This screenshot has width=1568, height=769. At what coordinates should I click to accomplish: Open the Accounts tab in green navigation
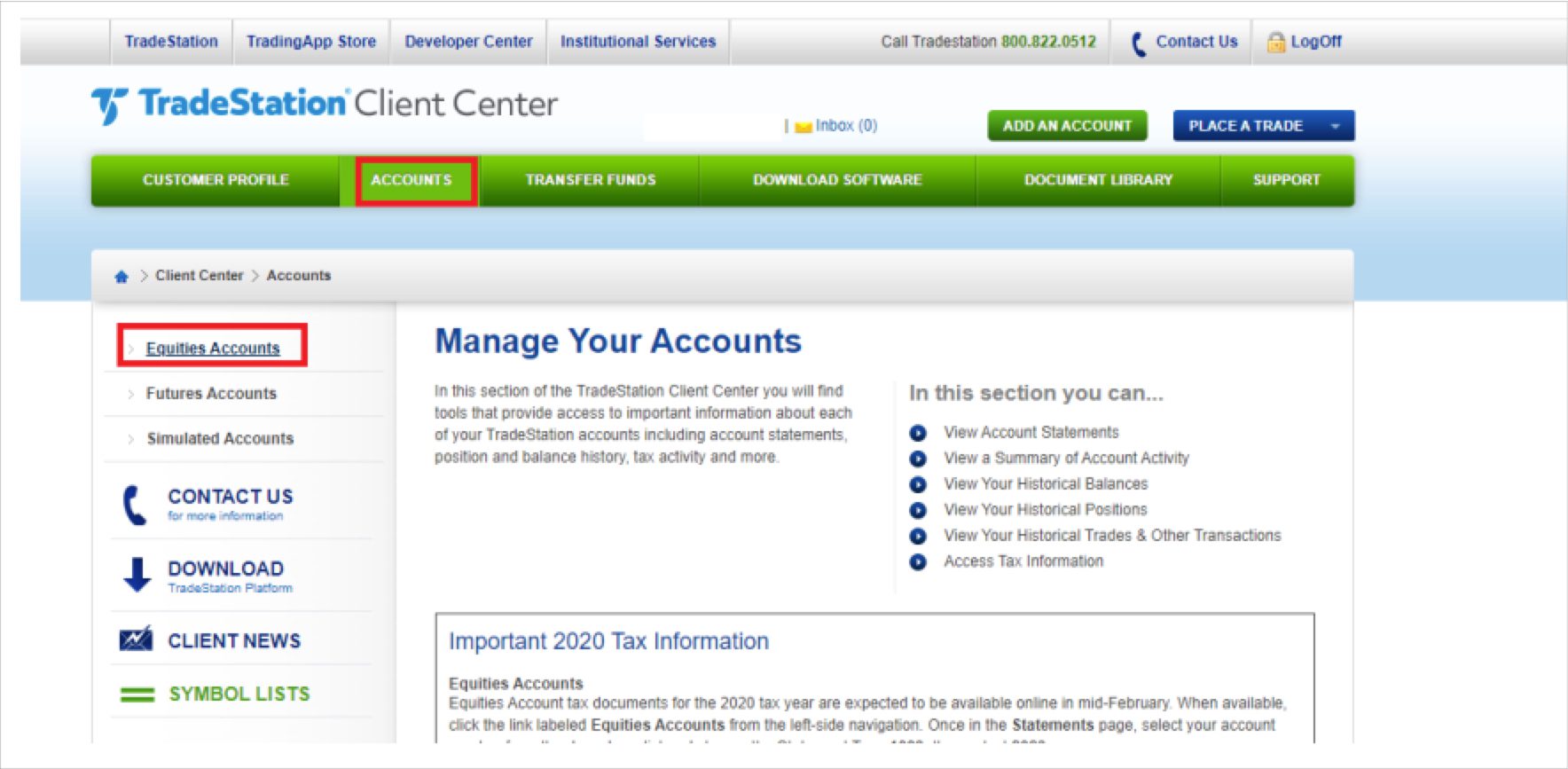coord(412,180)
